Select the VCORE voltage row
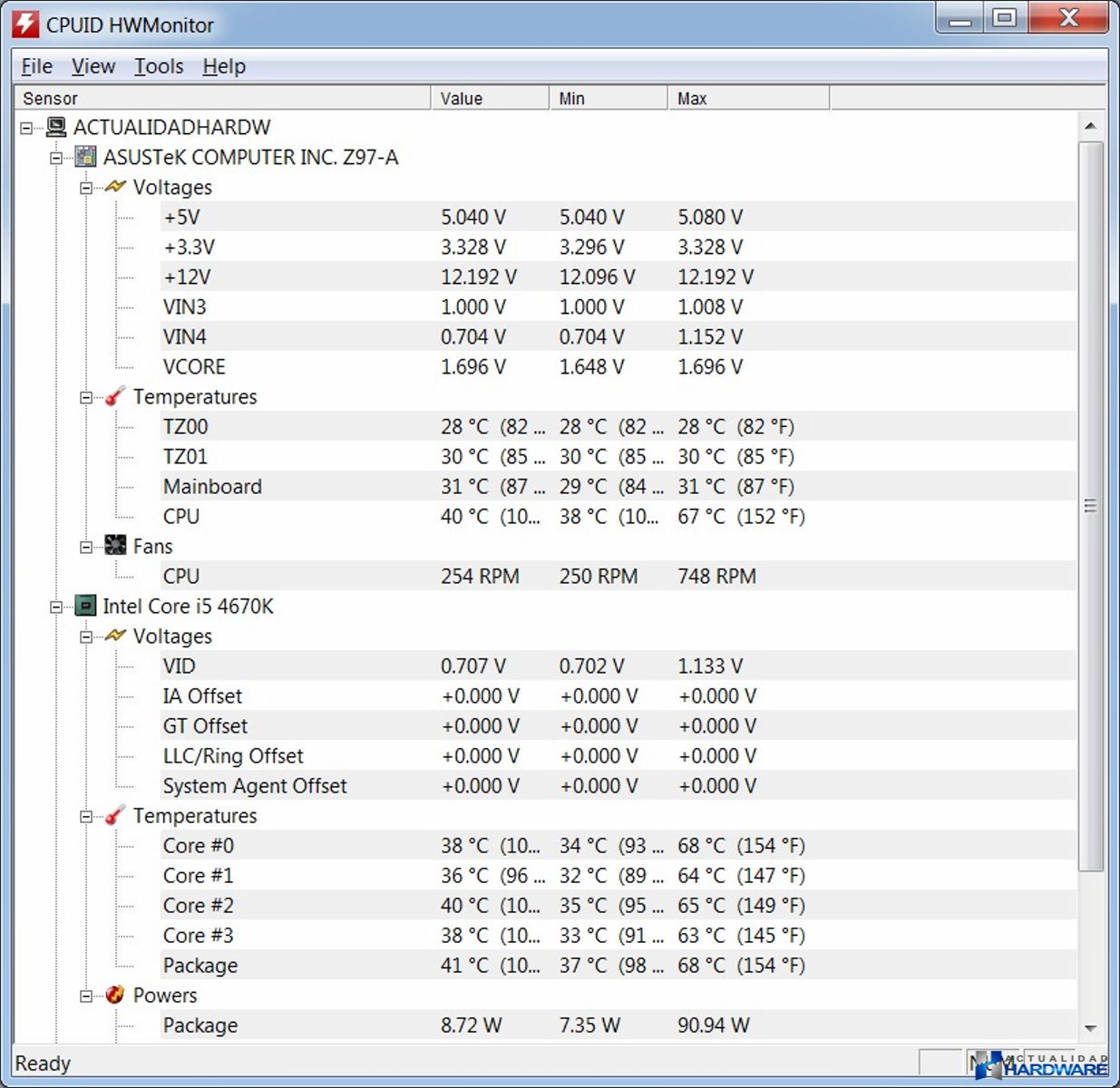 tap(194, 366)
